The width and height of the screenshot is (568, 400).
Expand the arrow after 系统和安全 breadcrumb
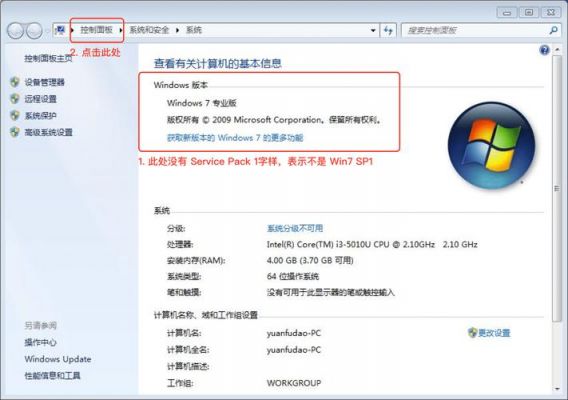tap(178, 30)
